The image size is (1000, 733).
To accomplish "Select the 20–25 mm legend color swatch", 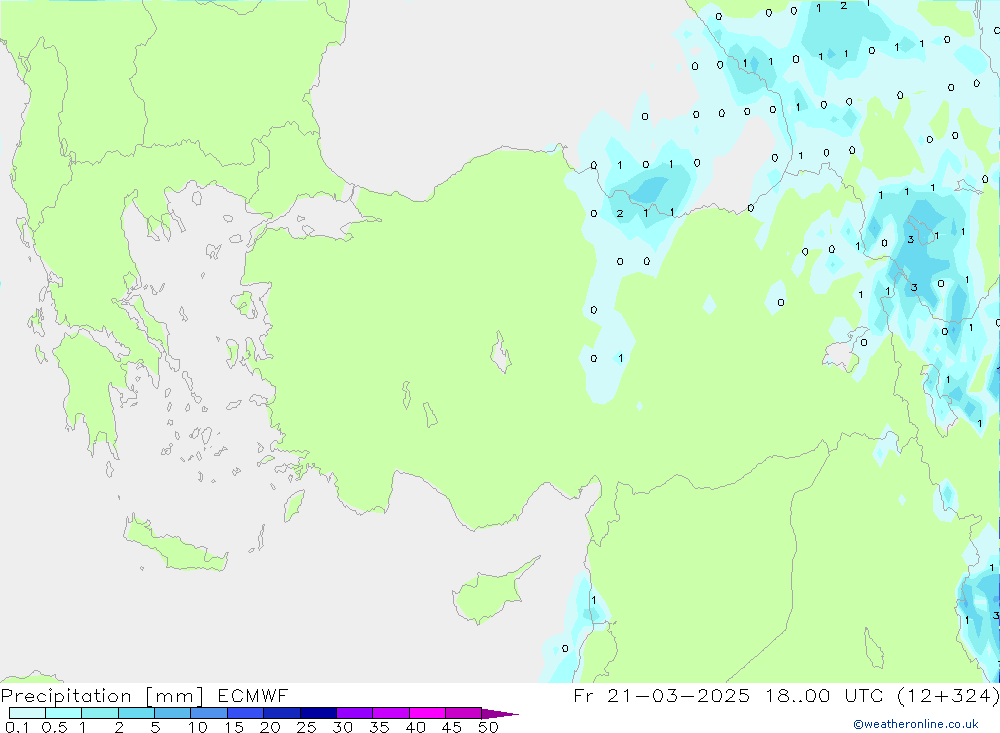I will tap(282, 713).
